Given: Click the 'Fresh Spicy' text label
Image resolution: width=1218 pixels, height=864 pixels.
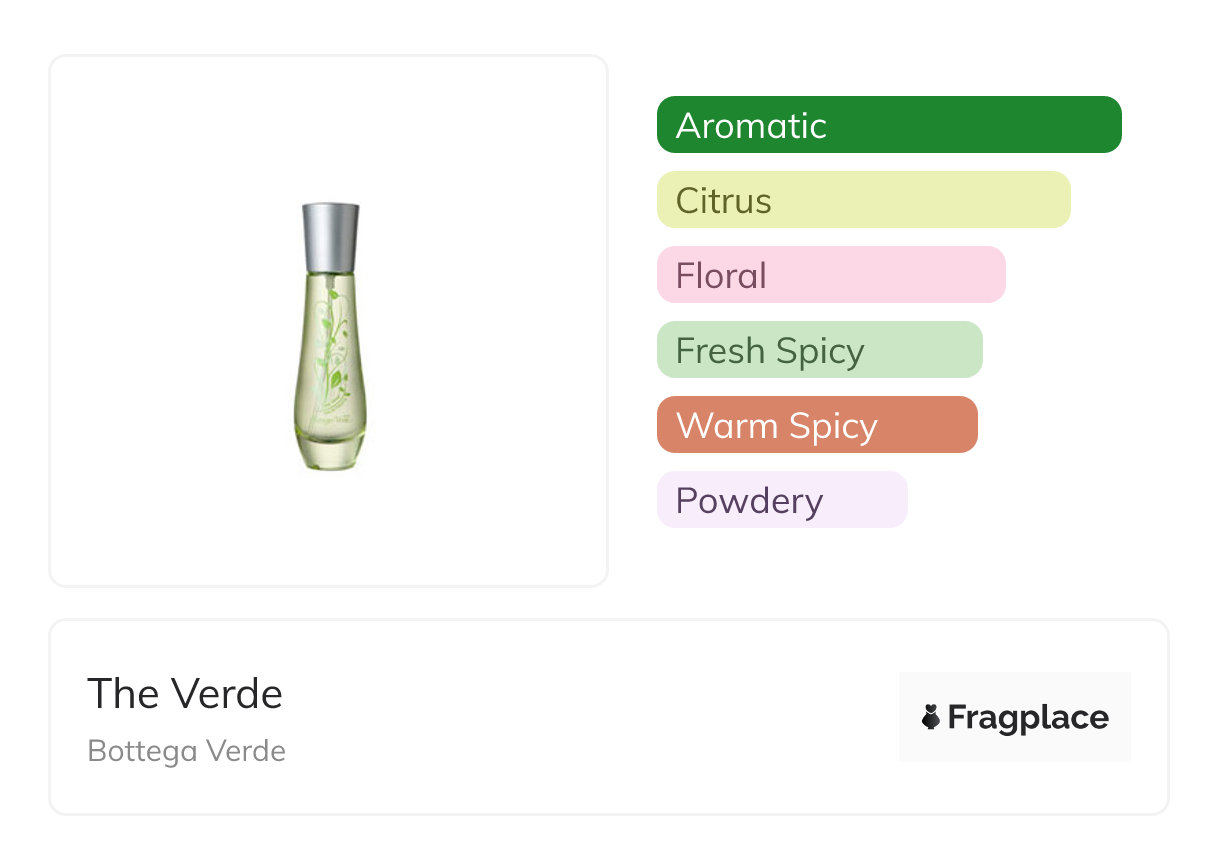Looking at the screenshot, I should tap(769, 351).
